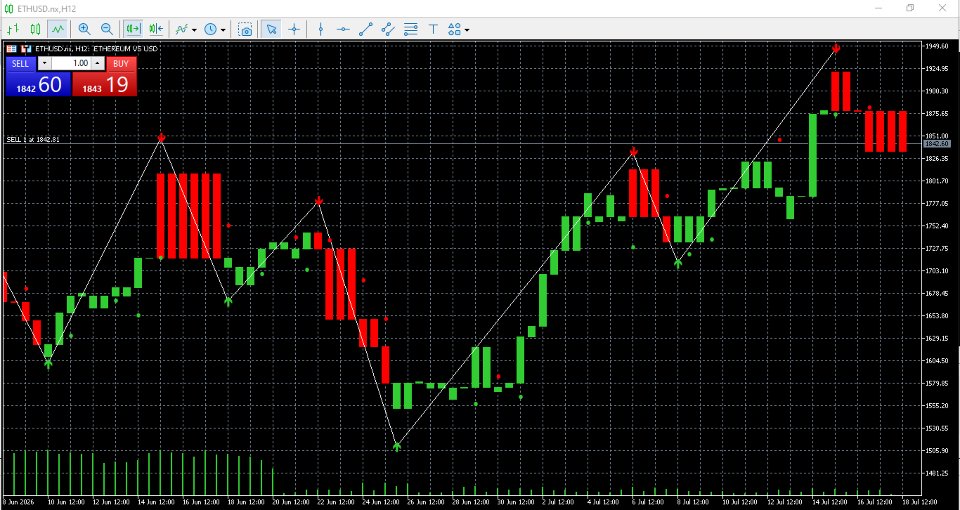Click price scale value 1703.10
Screen dimensions: 960x510
click(x=937, y=271)
